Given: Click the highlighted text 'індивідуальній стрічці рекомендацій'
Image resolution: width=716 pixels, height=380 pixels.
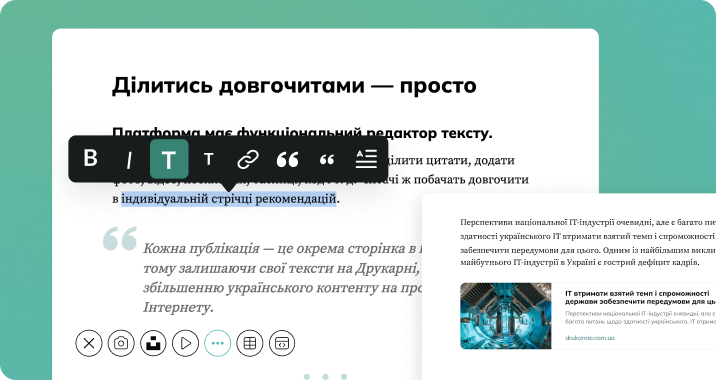Looking at the screenshot, I should (x=229, y=199).
